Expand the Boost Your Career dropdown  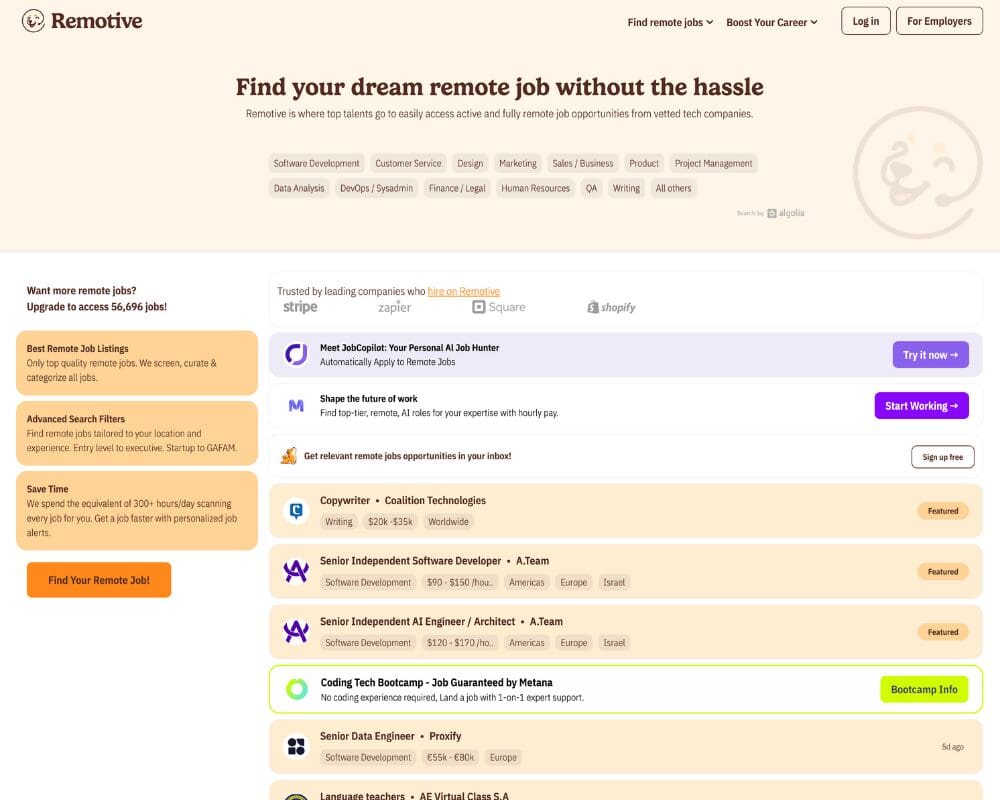(x=771, y=22)
